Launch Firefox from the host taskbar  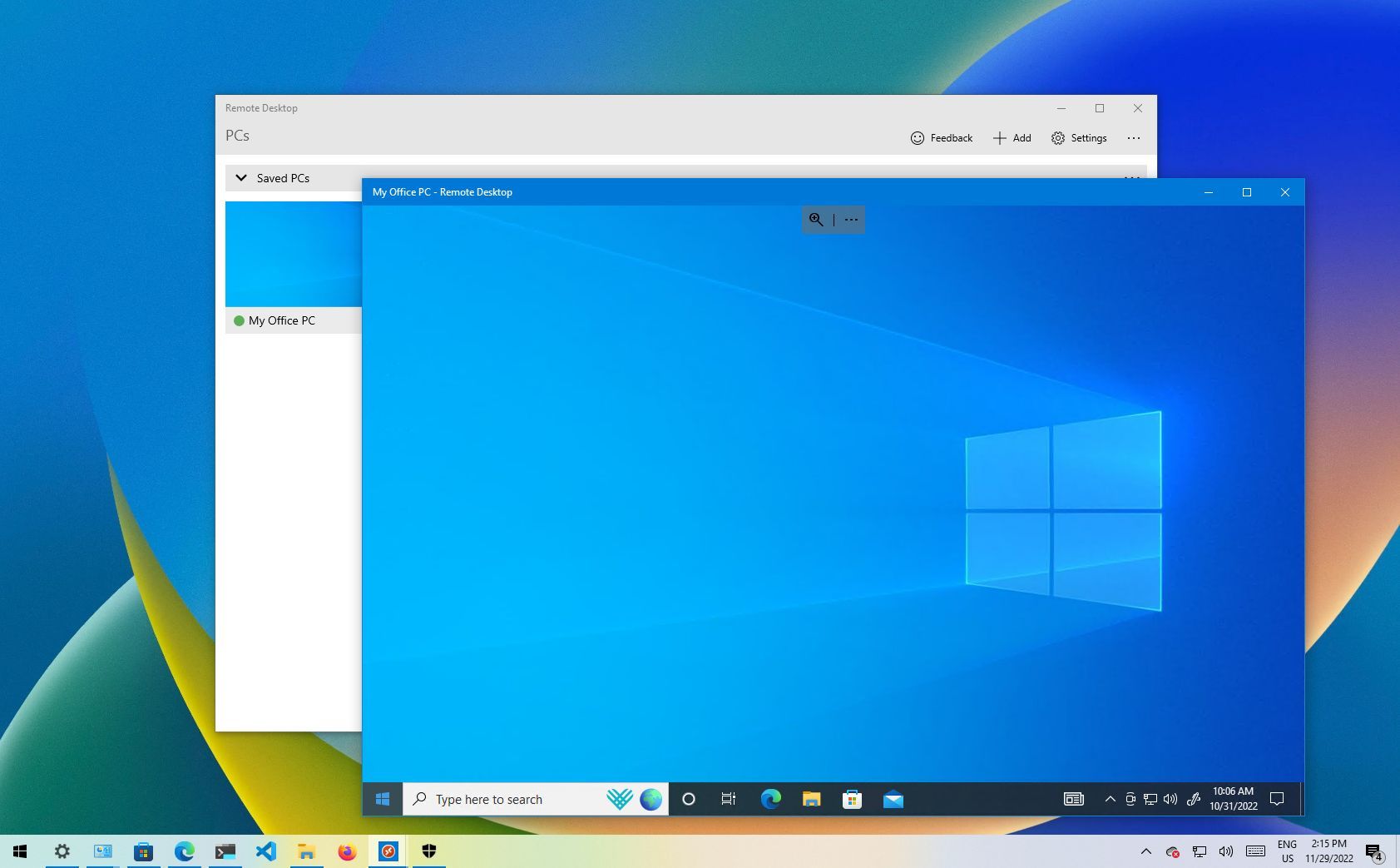coord(347,851)
